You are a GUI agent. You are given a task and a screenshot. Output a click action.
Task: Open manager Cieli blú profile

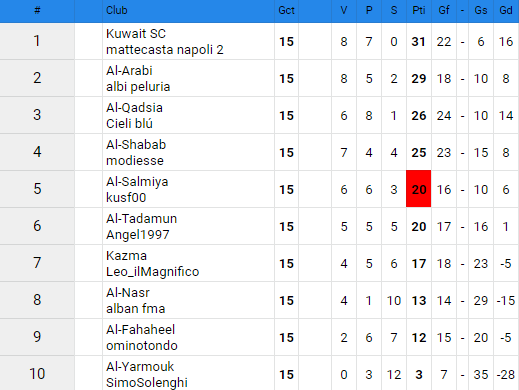tap(129, 124)
